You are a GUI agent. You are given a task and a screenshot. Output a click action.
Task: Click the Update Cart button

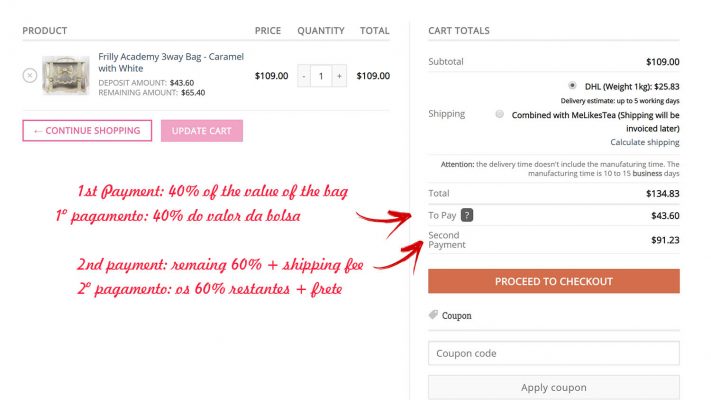click(202, 131)
